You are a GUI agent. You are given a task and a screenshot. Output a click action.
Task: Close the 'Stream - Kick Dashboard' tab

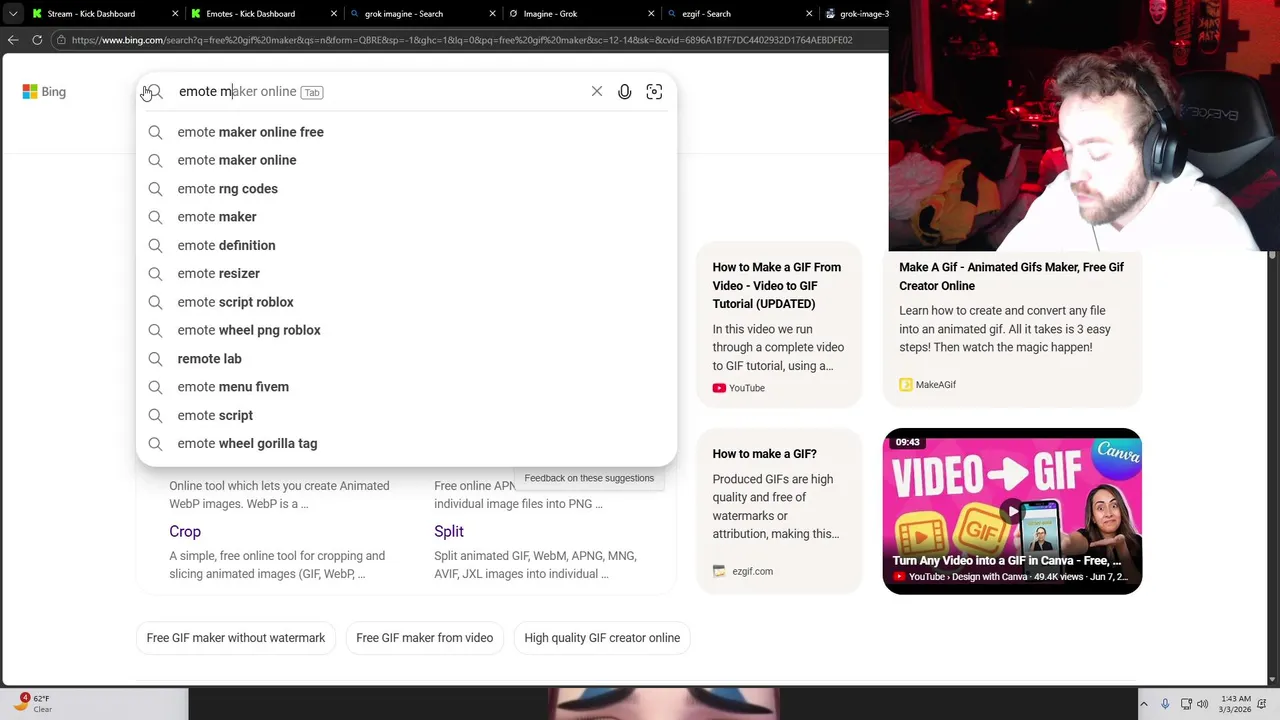coord(175,14)
